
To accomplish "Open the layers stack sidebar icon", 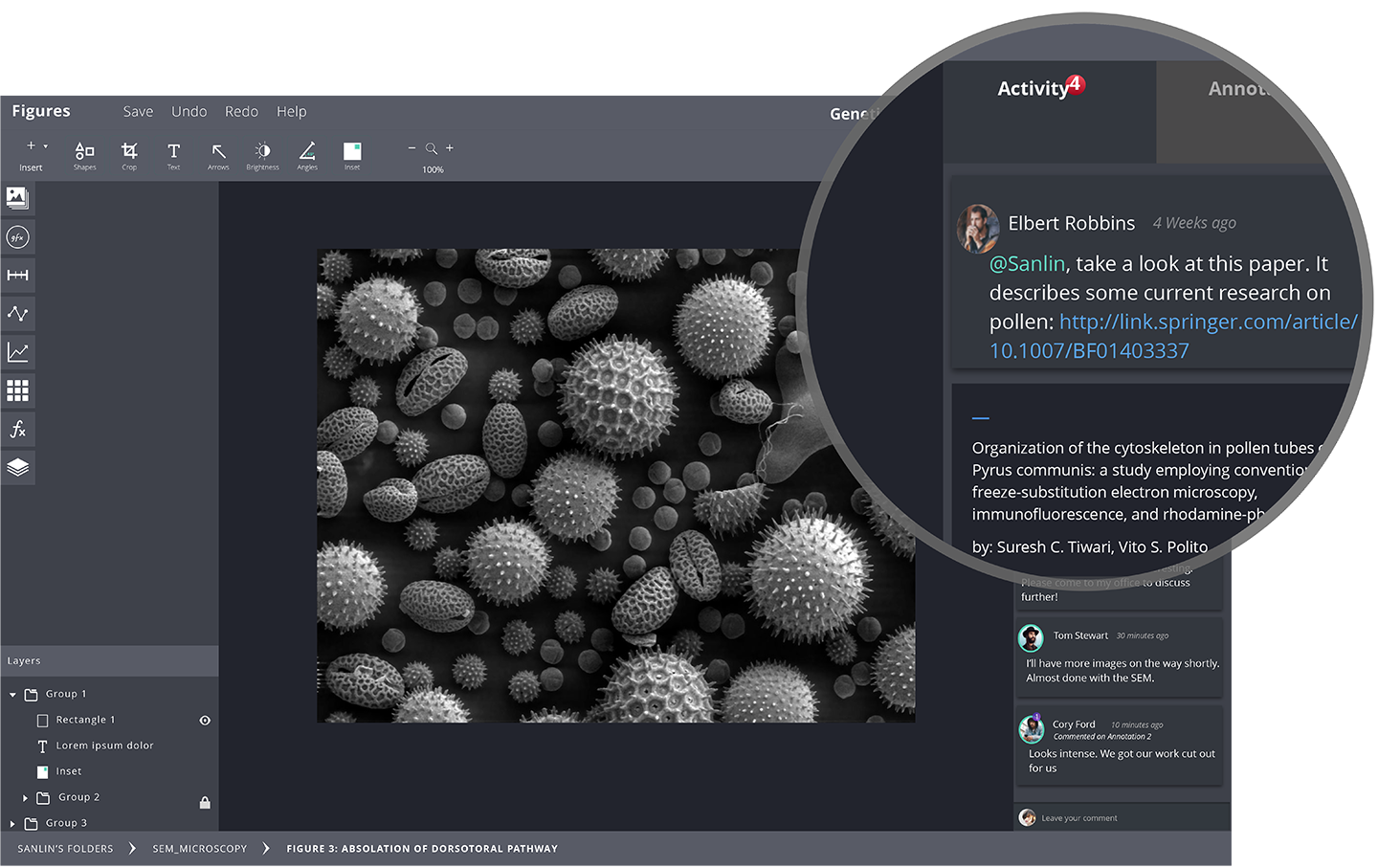I will (x=17, y=467).
